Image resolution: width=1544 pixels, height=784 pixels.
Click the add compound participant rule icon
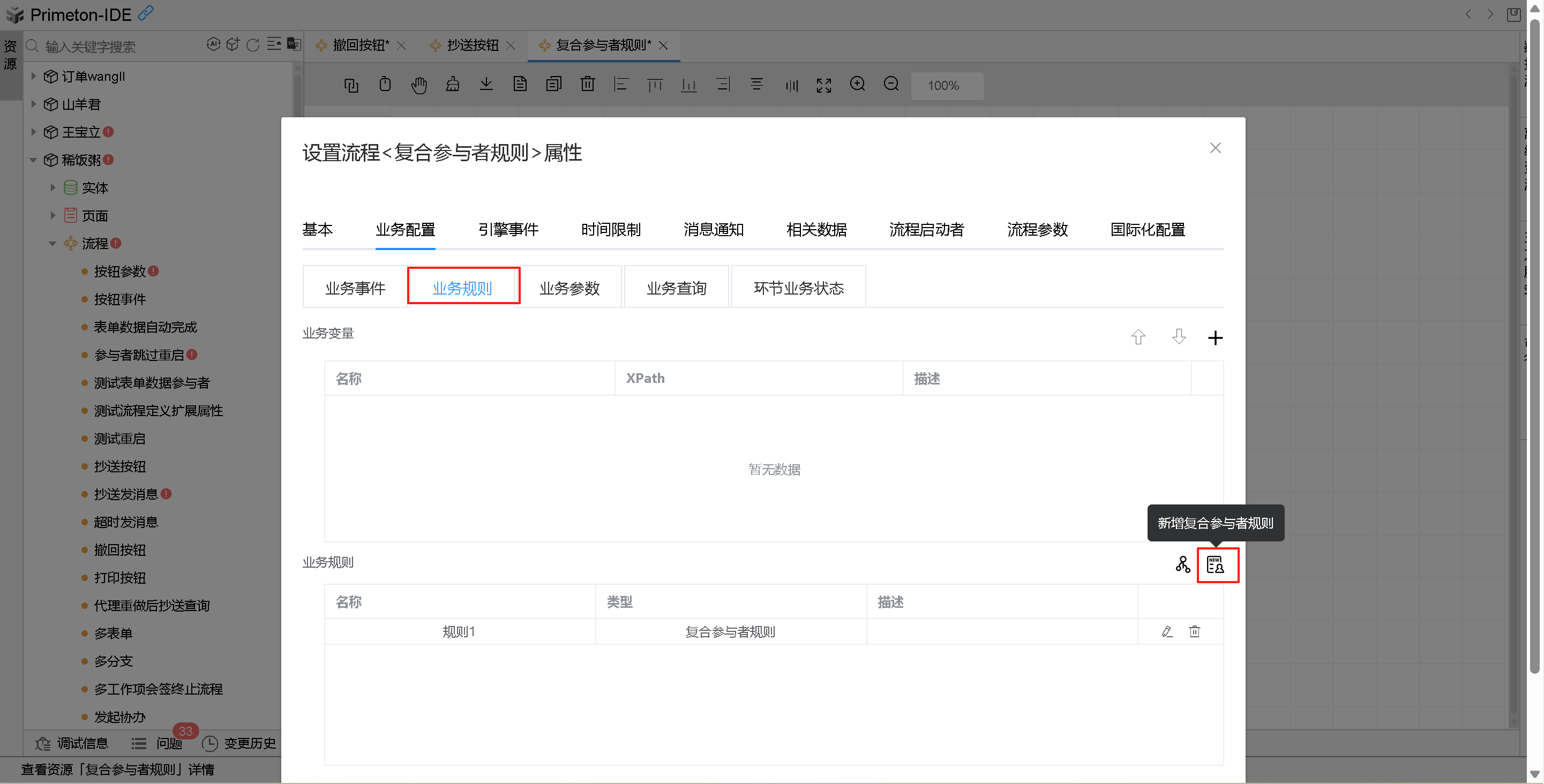click(x=1215, y=565)
